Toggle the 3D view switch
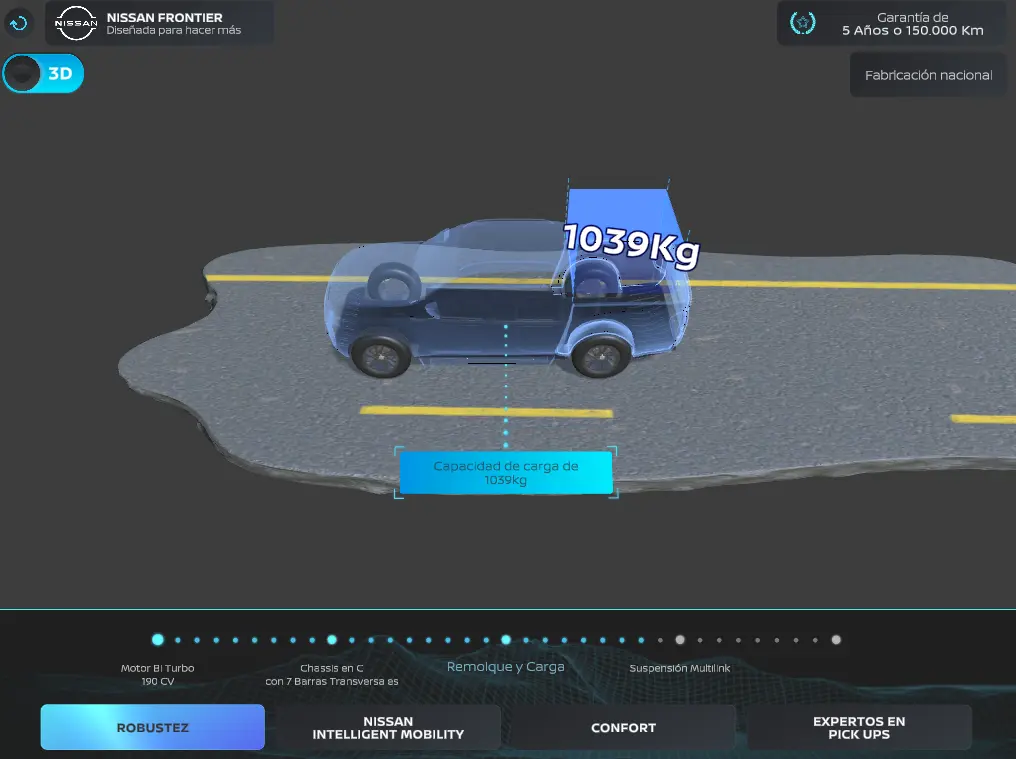The image size is (1016, 759). [43, 73]
